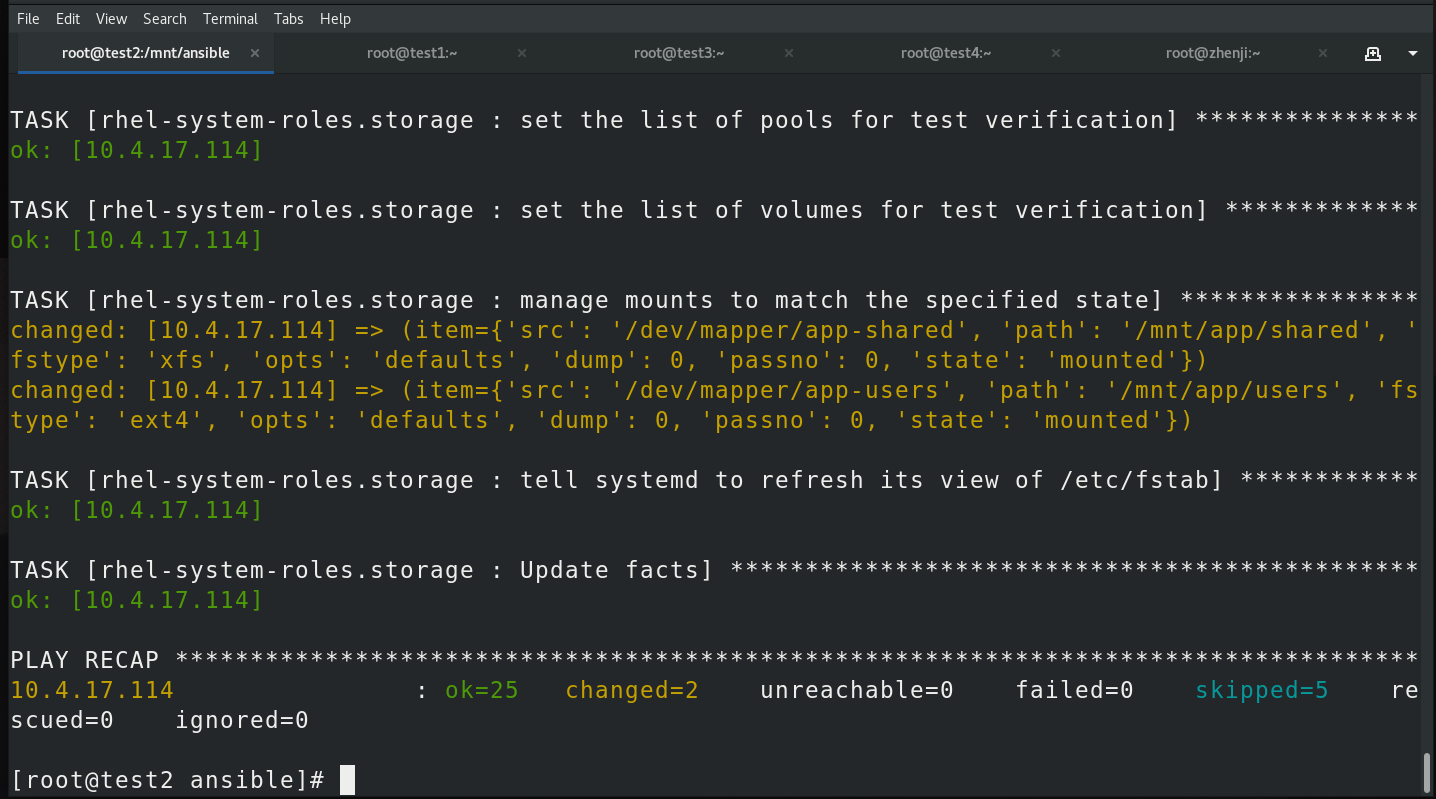
Task: Open the Help menu
Action: [336, 18]
